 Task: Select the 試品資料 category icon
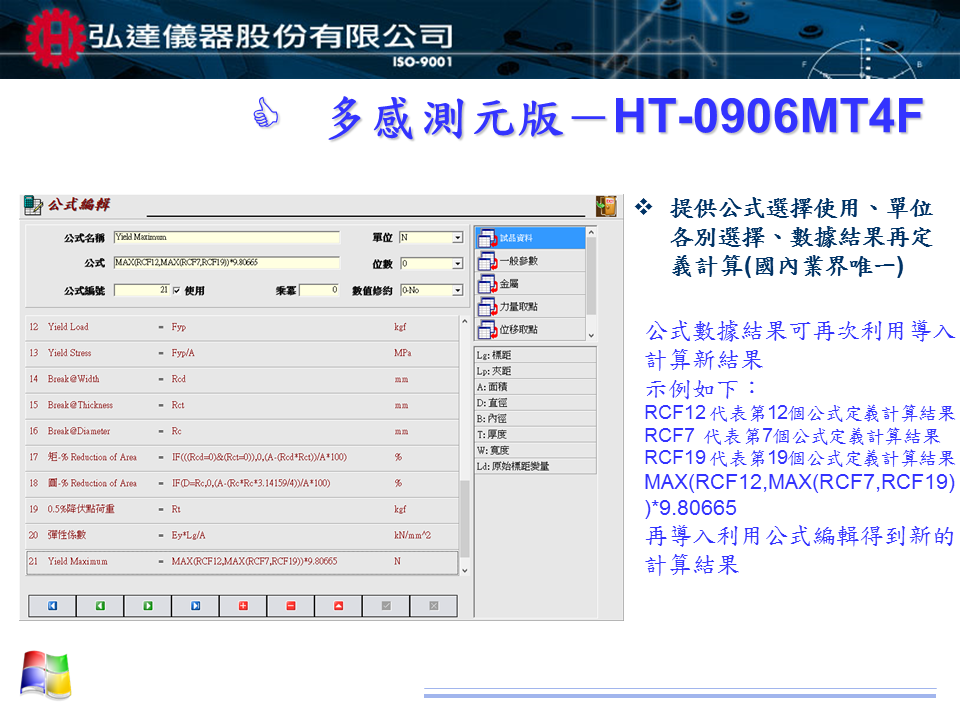click(487, 238)
